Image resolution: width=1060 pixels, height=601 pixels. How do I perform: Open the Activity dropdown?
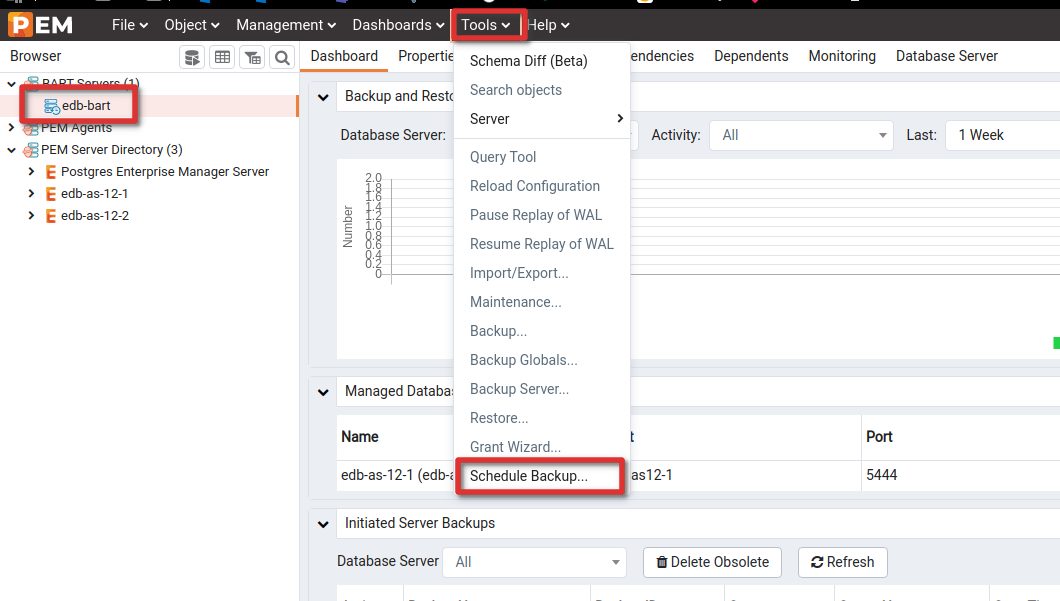801,135
